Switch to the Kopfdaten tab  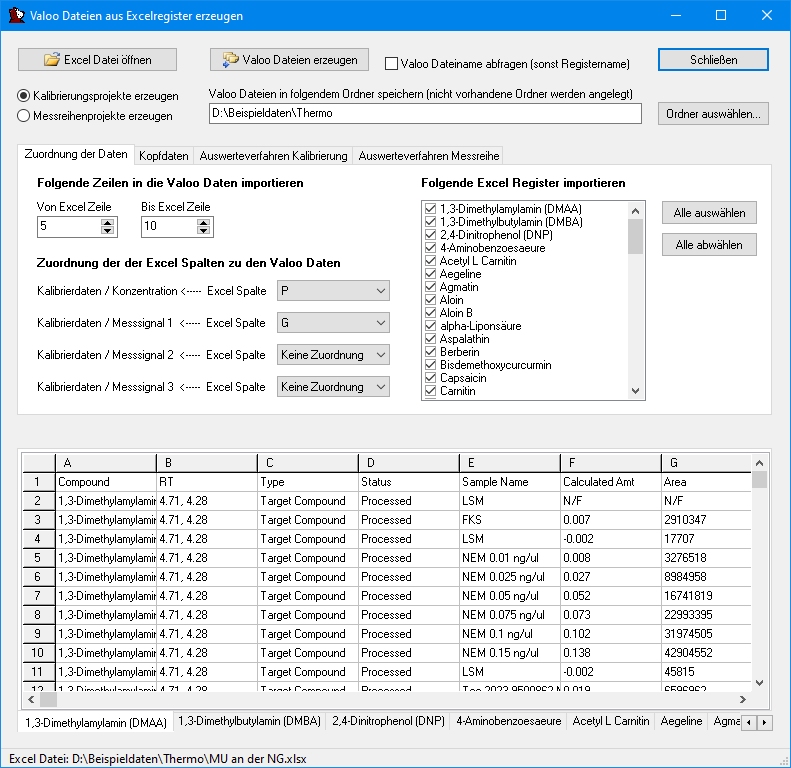[x=164, y=156]
